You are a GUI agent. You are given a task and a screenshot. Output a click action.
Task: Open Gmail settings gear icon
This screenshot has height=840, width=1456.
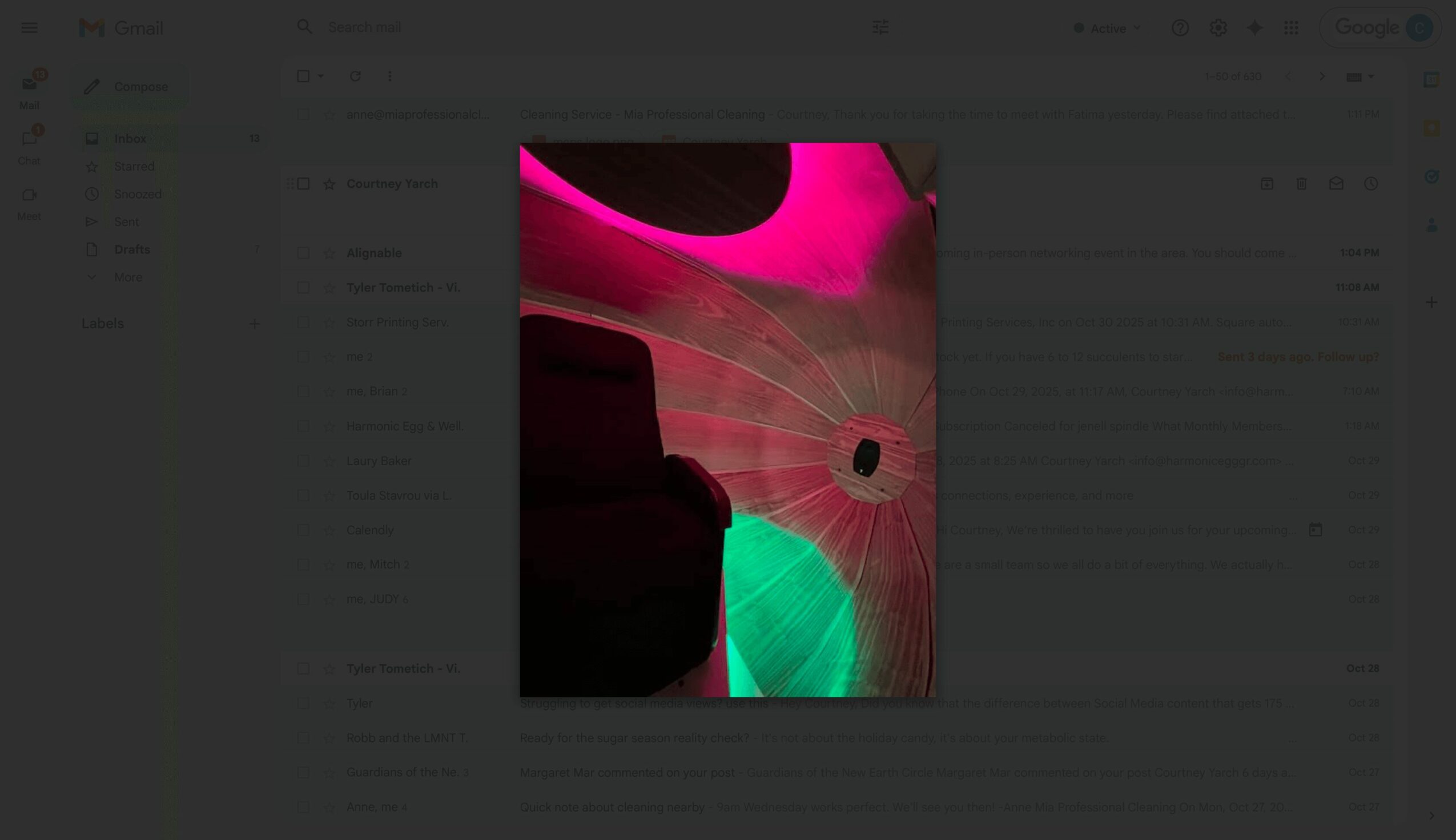(x=1218, y=28)
